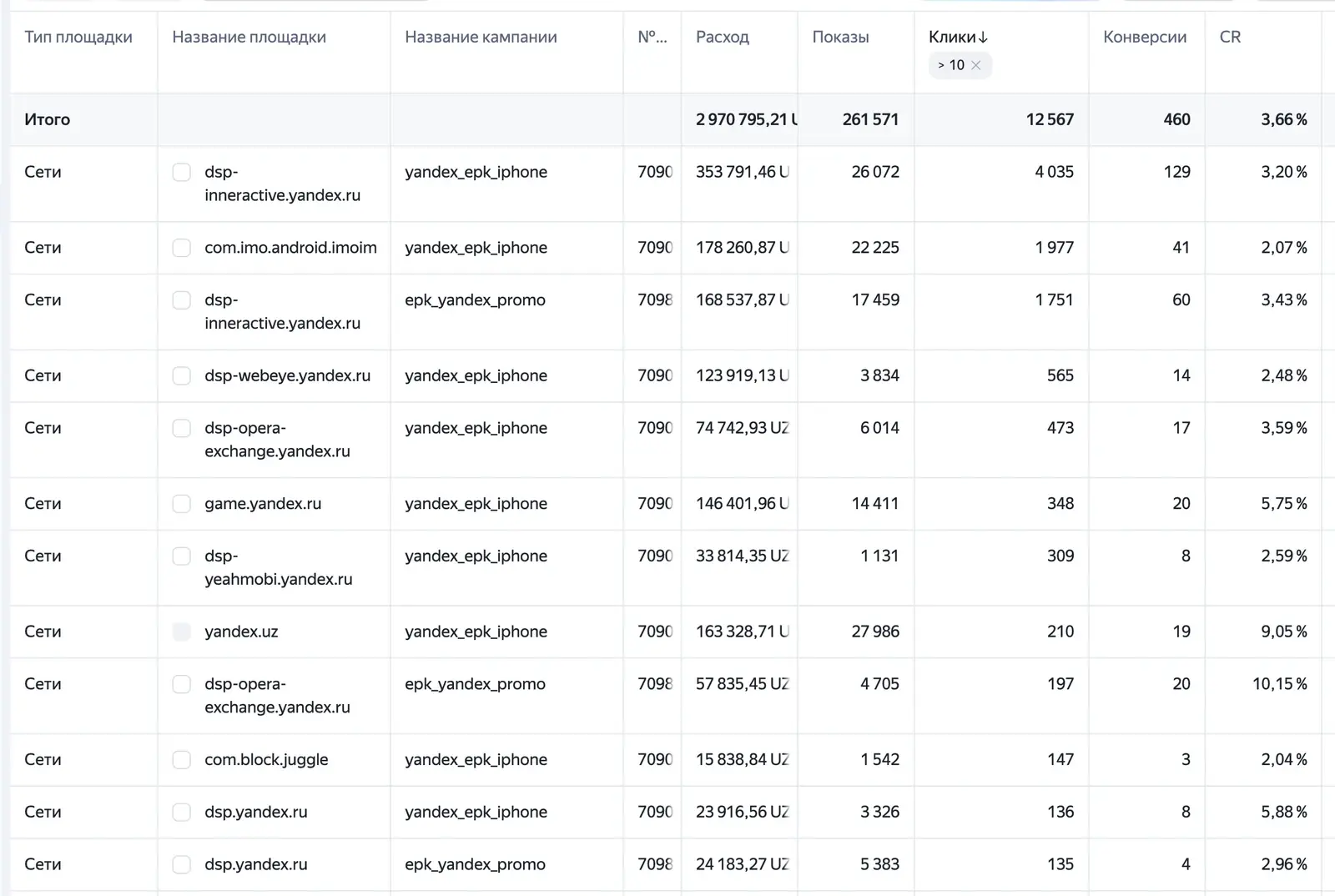1335x896 pixels.
Task: Click the Показы column header
Action: tap(840, 38)
